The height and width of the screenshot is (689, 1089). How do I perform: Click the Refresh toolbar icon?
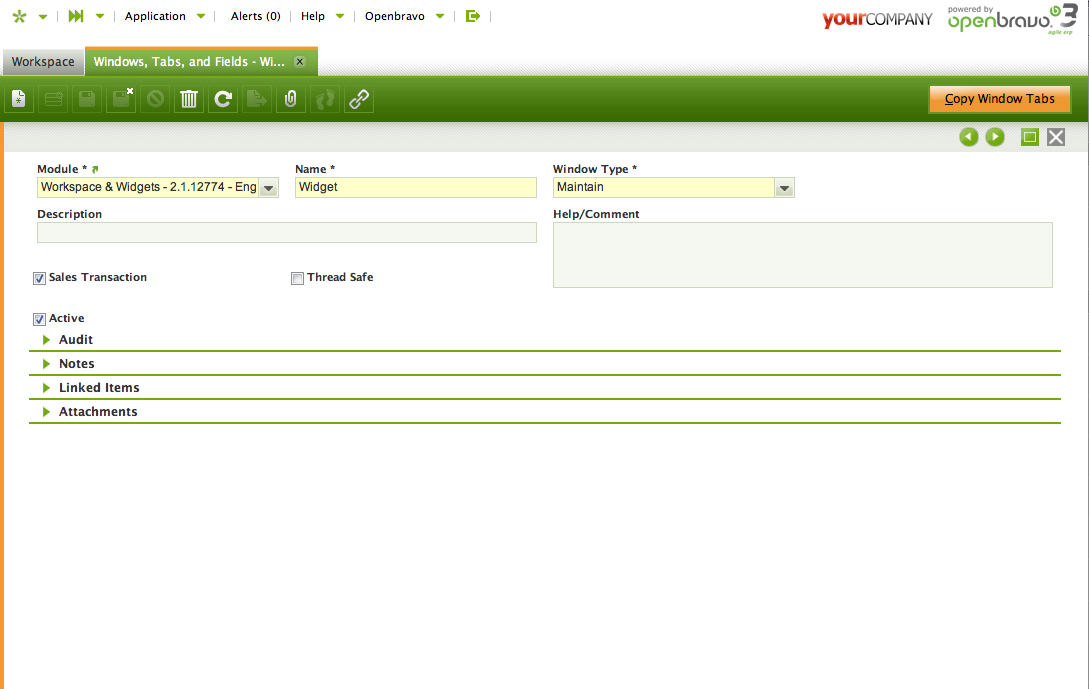[223, 99]
